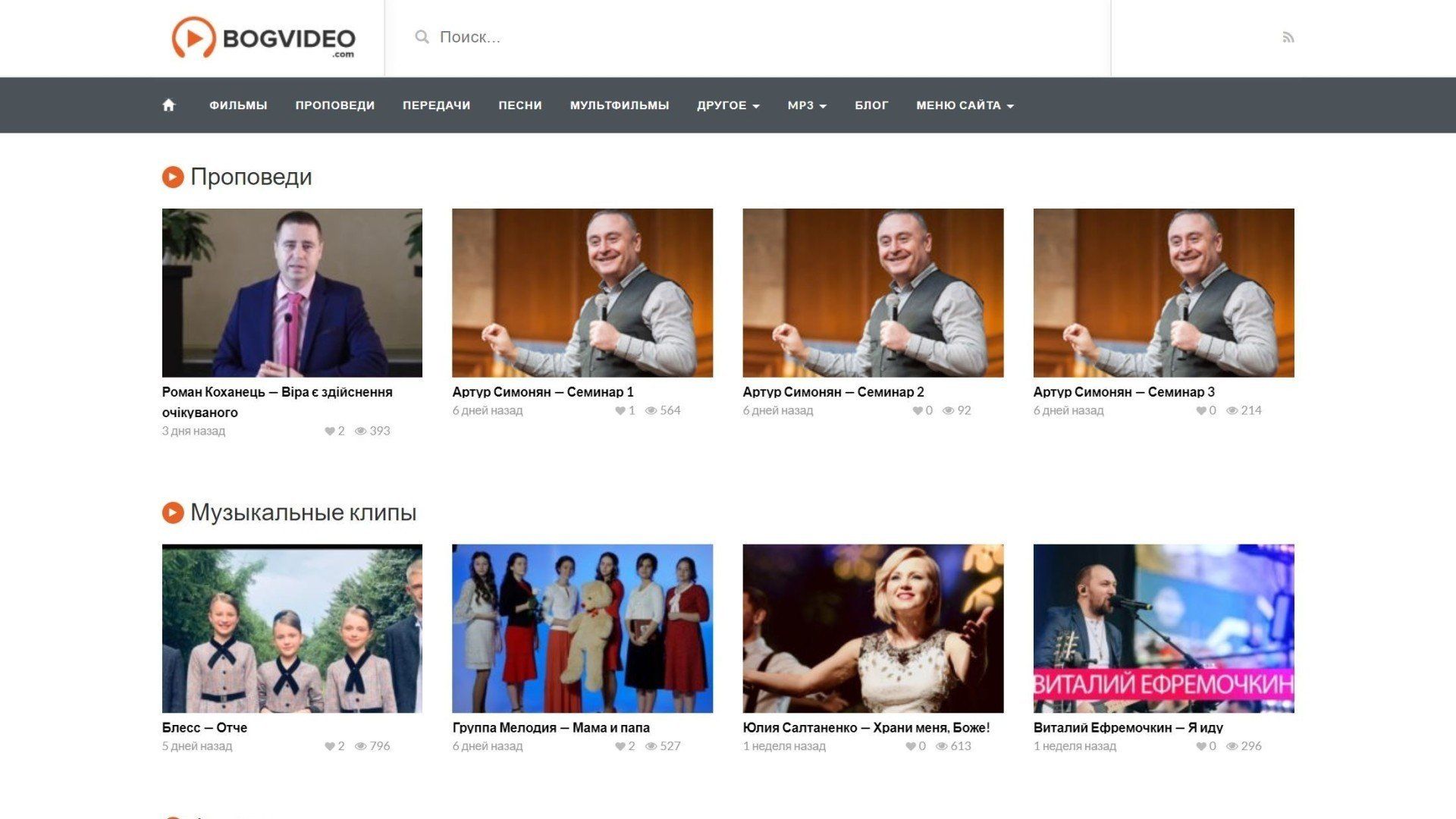
Task: Open Роман Коханець — Віра є здійснення title
Action: point(277,402)
